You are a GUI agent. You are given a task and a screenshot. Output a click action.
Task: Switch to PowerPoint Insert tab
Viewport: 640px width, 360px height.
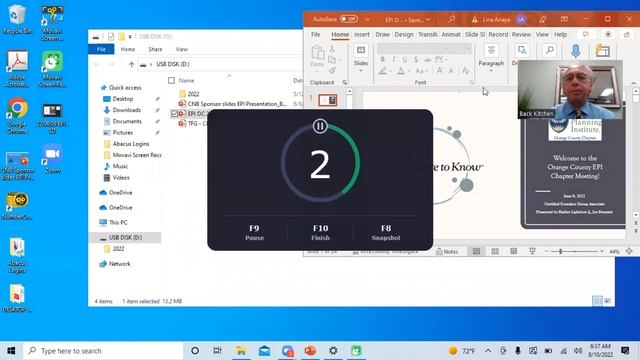362,35
